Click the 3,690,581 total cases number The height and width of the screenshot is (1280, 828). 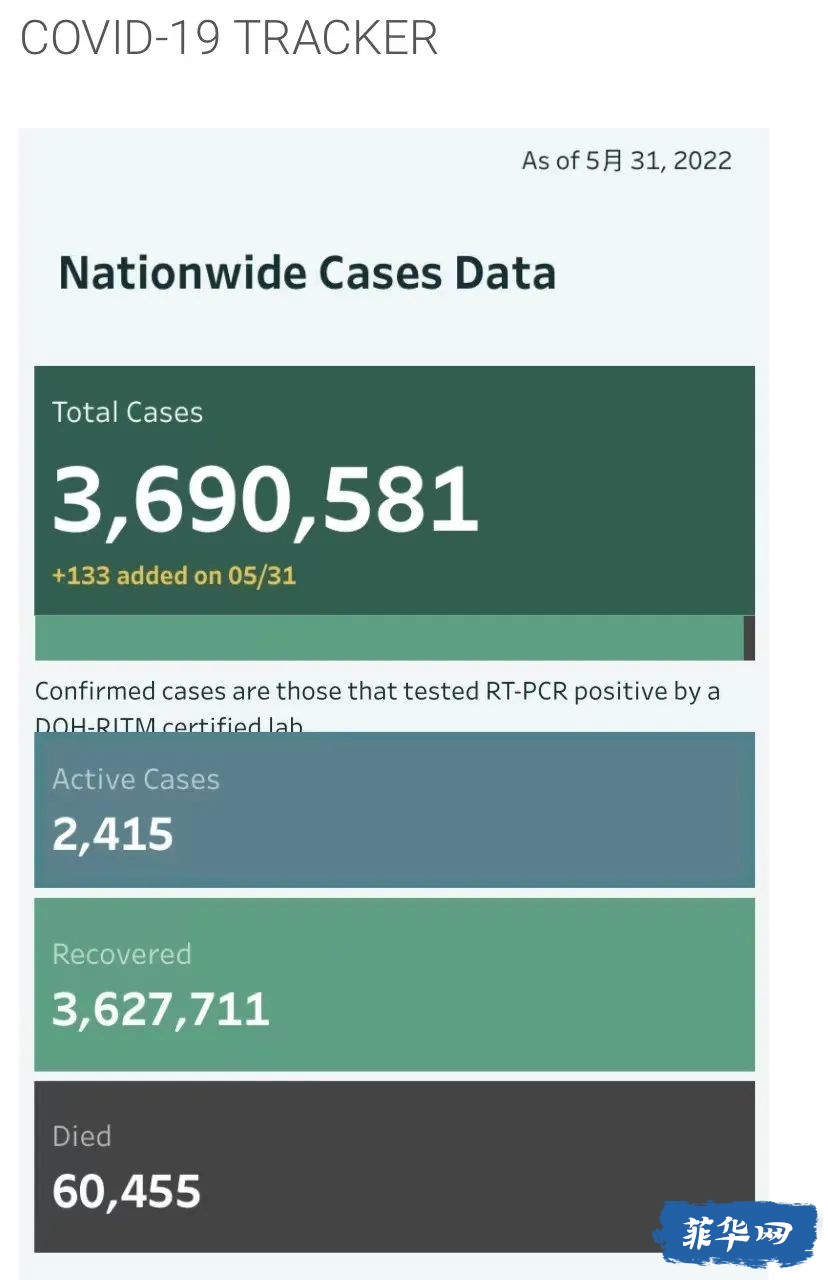265,499
